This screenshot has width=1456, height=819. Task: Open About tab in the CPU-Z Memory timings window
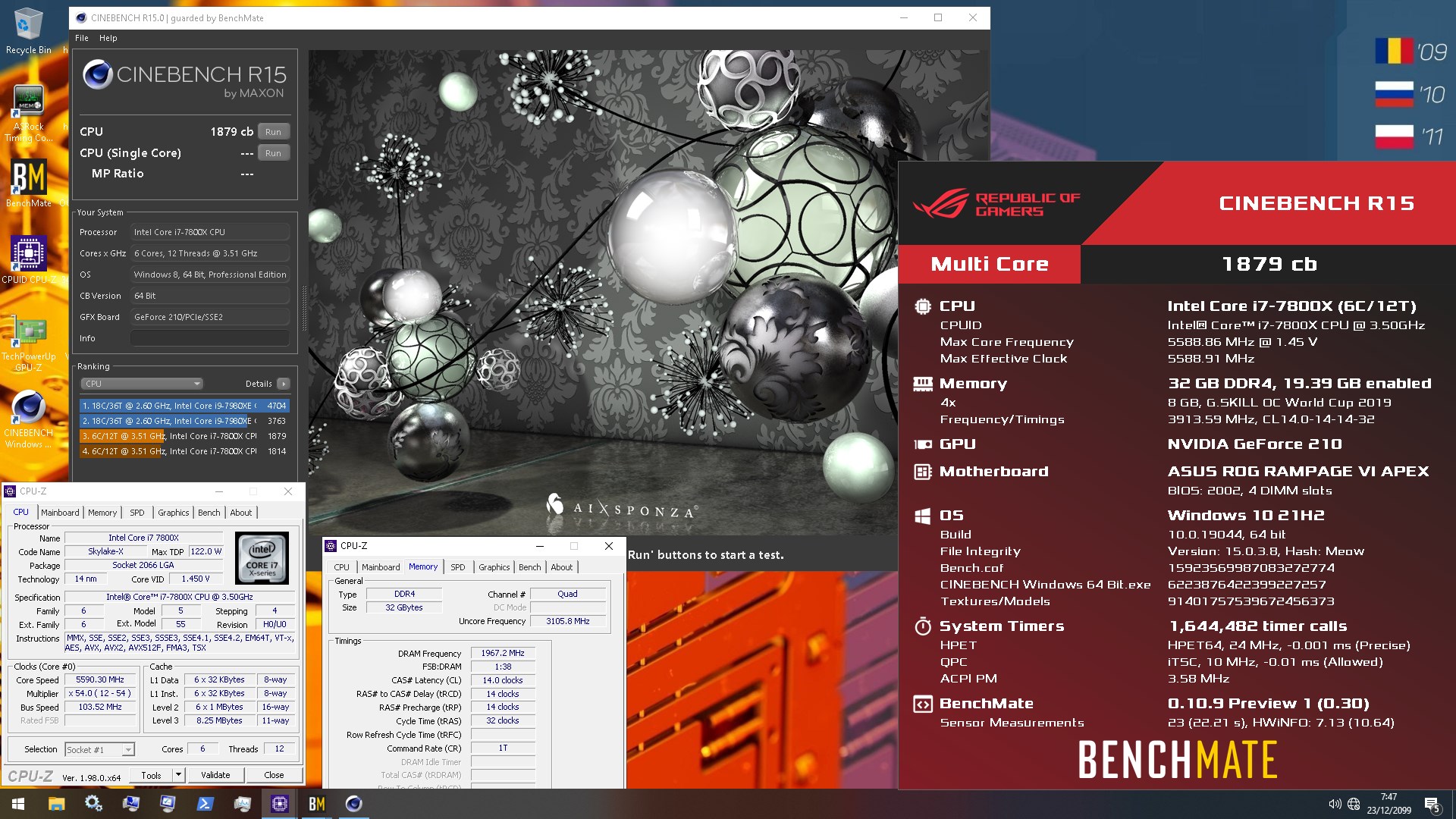tap(562, 567)
